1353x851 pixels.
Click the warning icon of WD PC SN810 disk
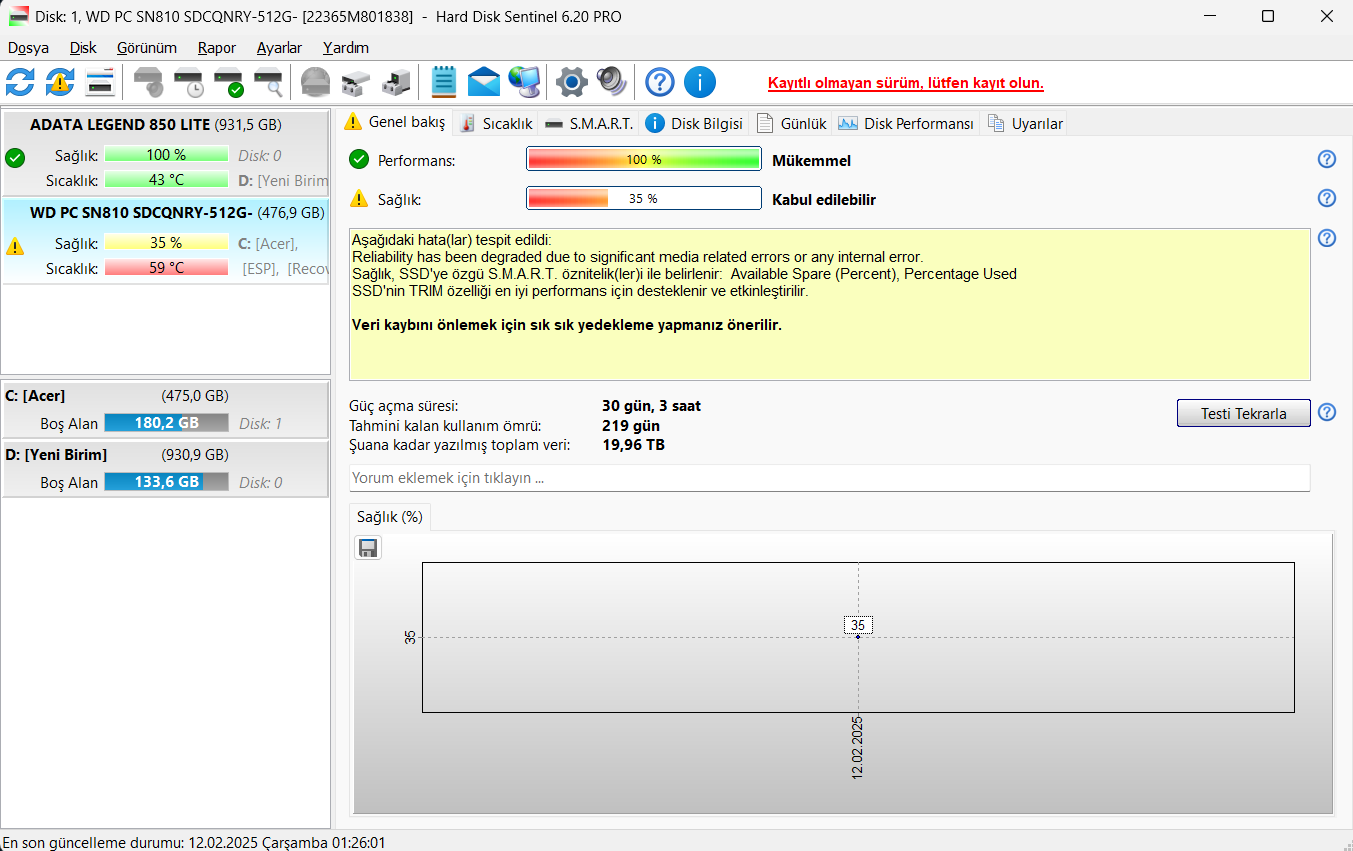15,246
